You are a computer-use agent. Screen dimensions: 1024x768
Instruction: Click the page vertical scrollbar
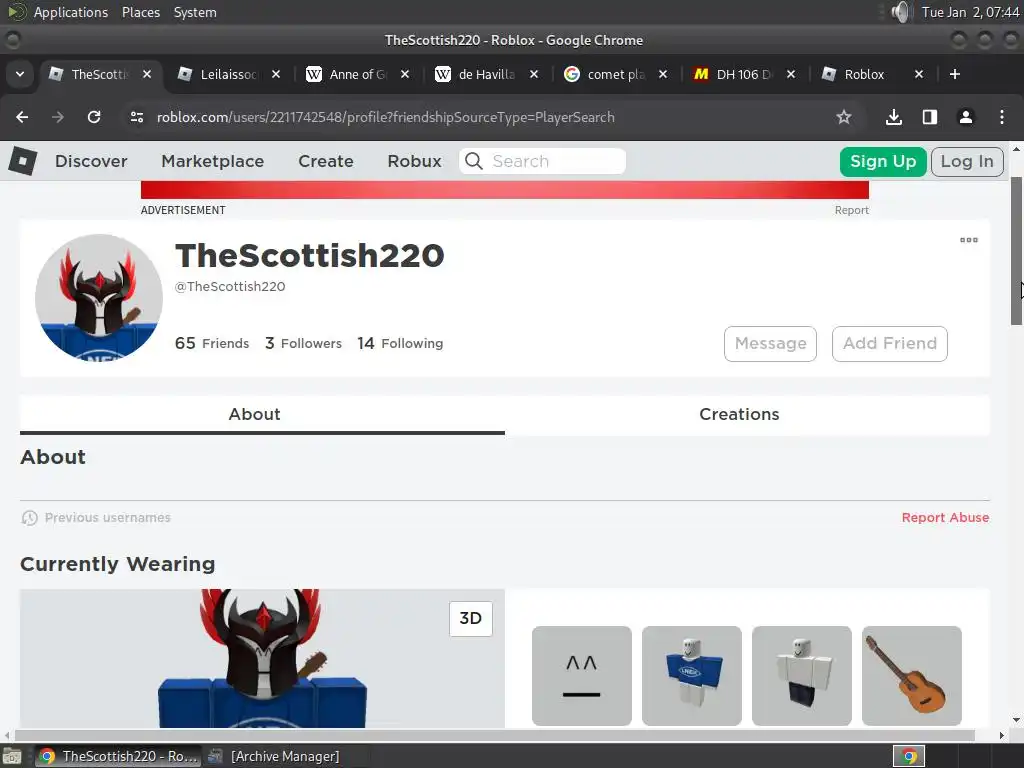(x=1016, y=251)
